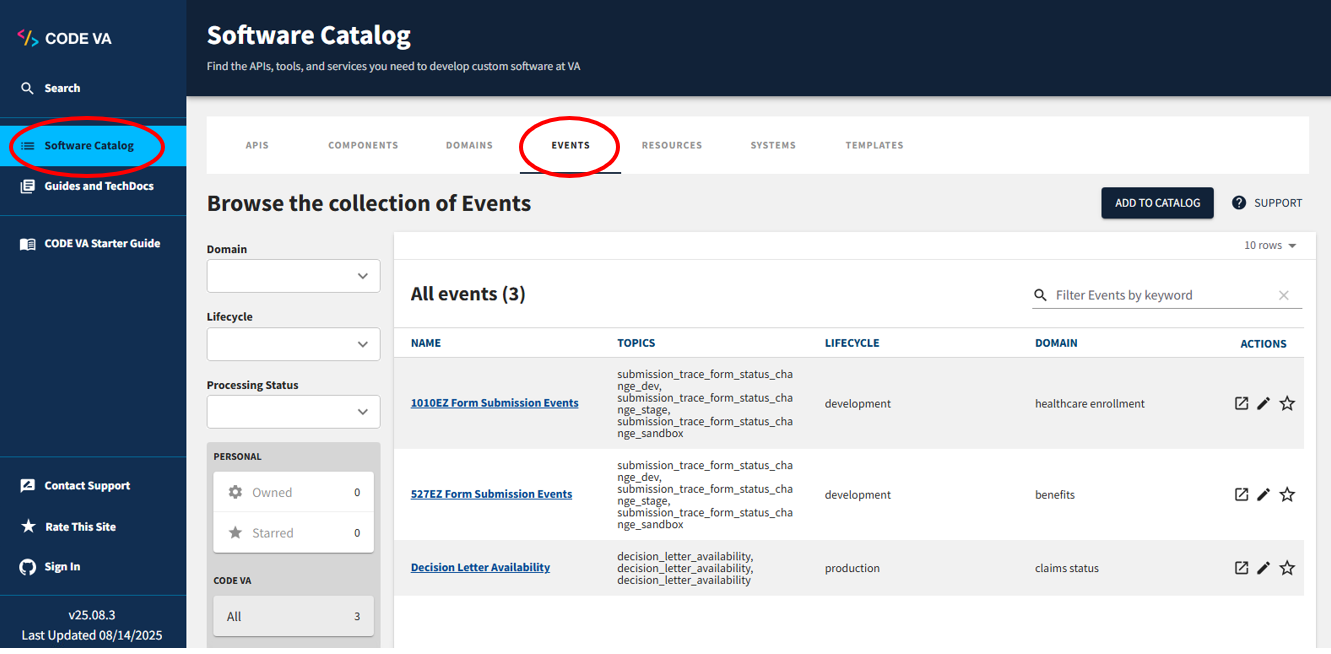Viewport: 1331px width, 654px height.
Task: Switch to the Domains tab
Action: [x=469, y=146]
